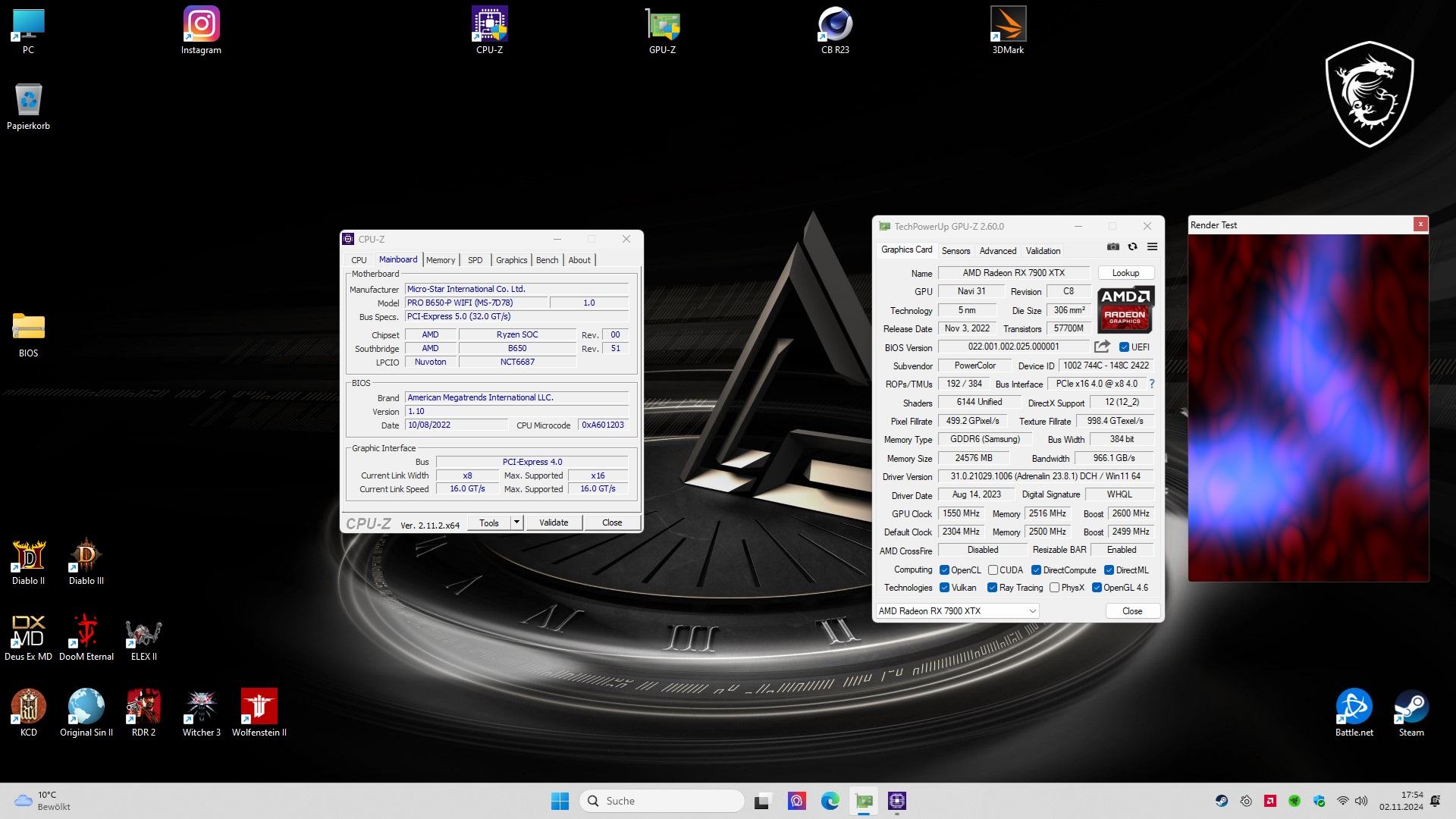The width and height of the screenshot is (1456, 819).
Task: Toggle the UEFI checkbox
Action: tap(1125, 347)
